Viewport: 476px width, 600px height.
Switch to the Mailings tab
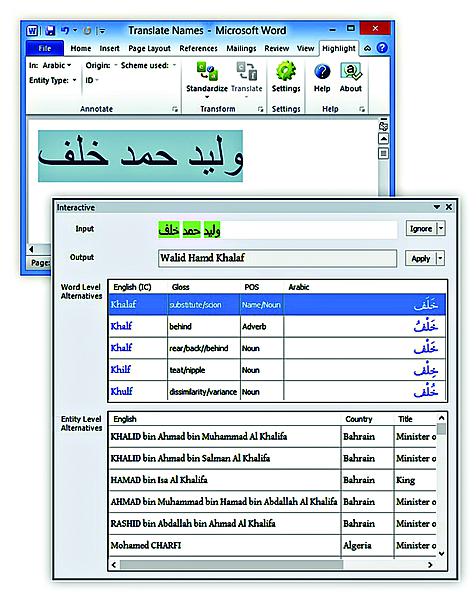pos(241,49)
